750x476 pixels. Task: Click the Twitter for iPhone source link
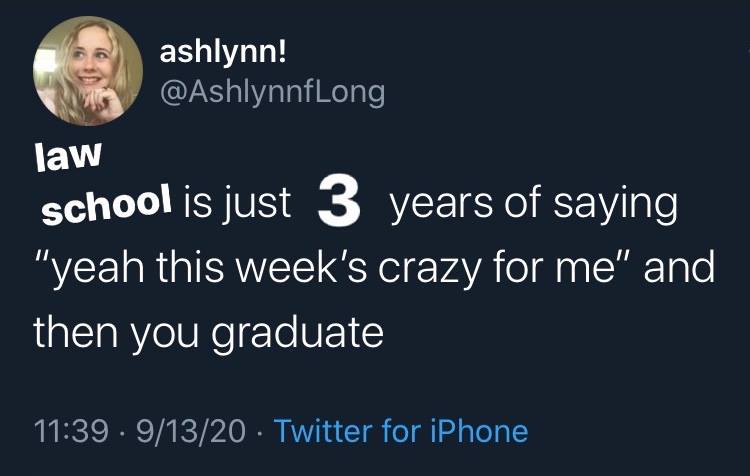(x=400, y=431)
